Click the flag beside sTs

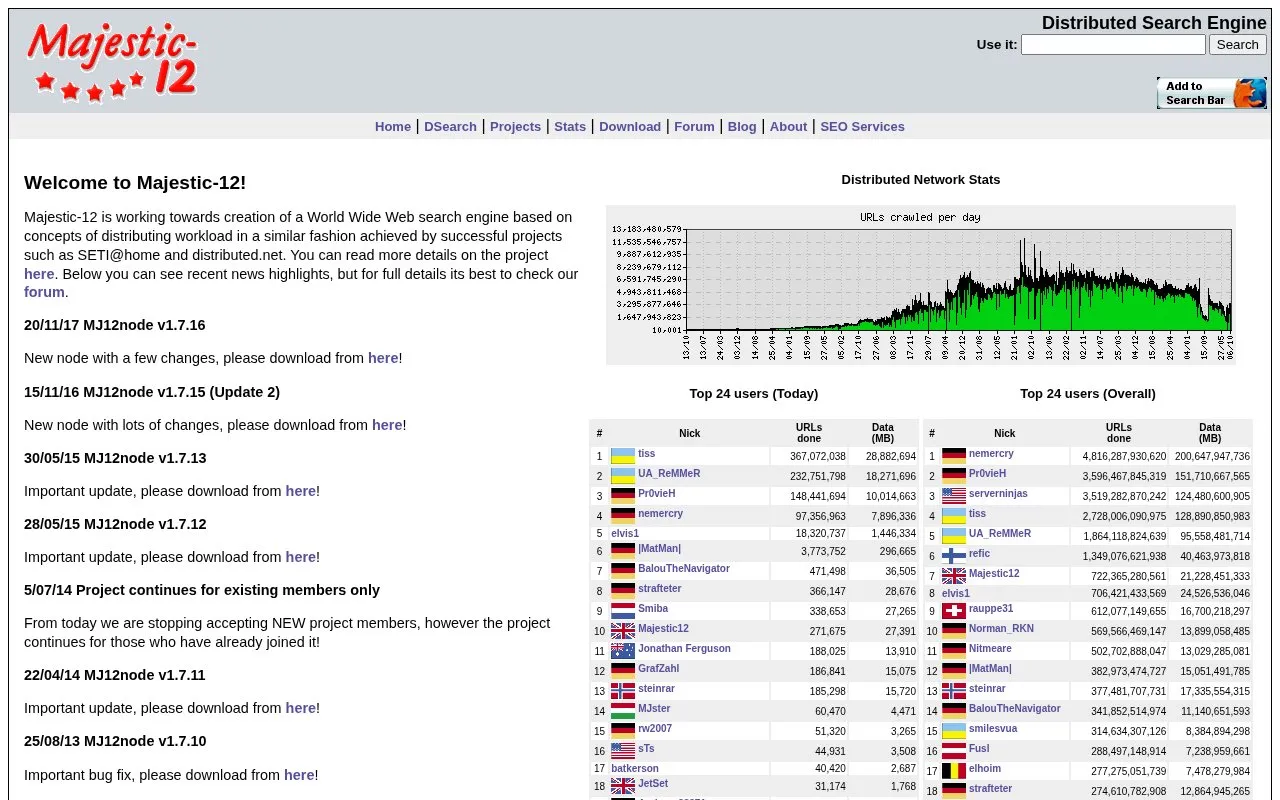(623, 751)
